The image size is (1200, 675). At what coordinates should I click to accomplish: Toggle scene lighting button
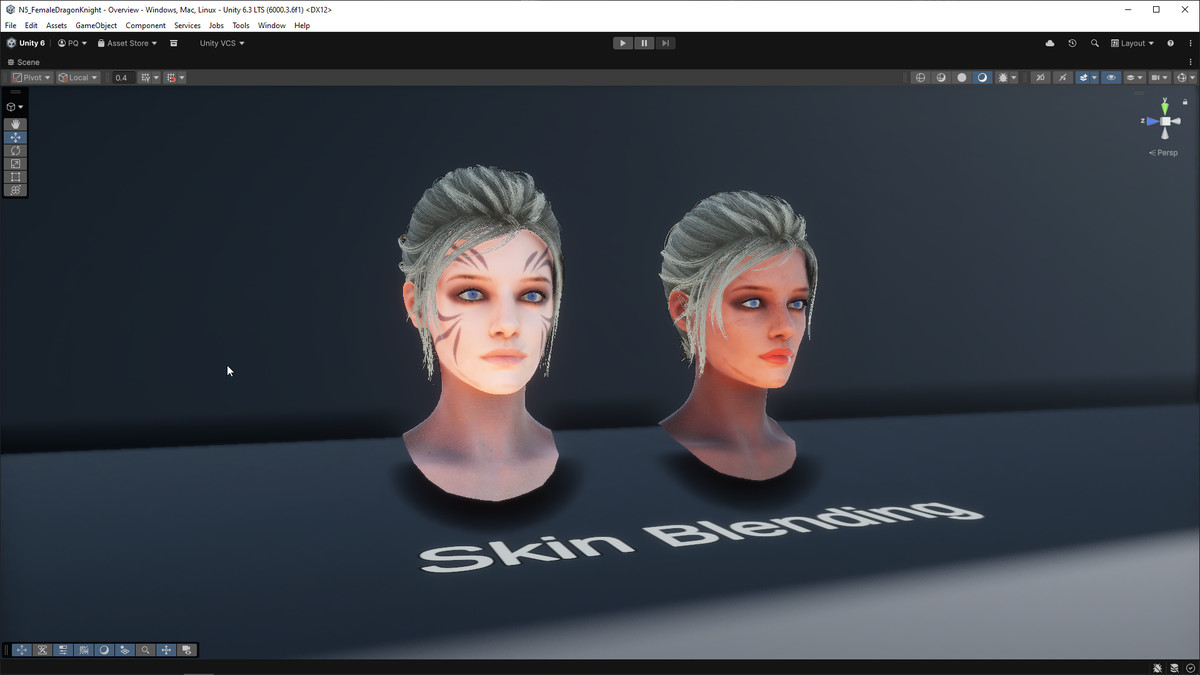point(1062,78)
